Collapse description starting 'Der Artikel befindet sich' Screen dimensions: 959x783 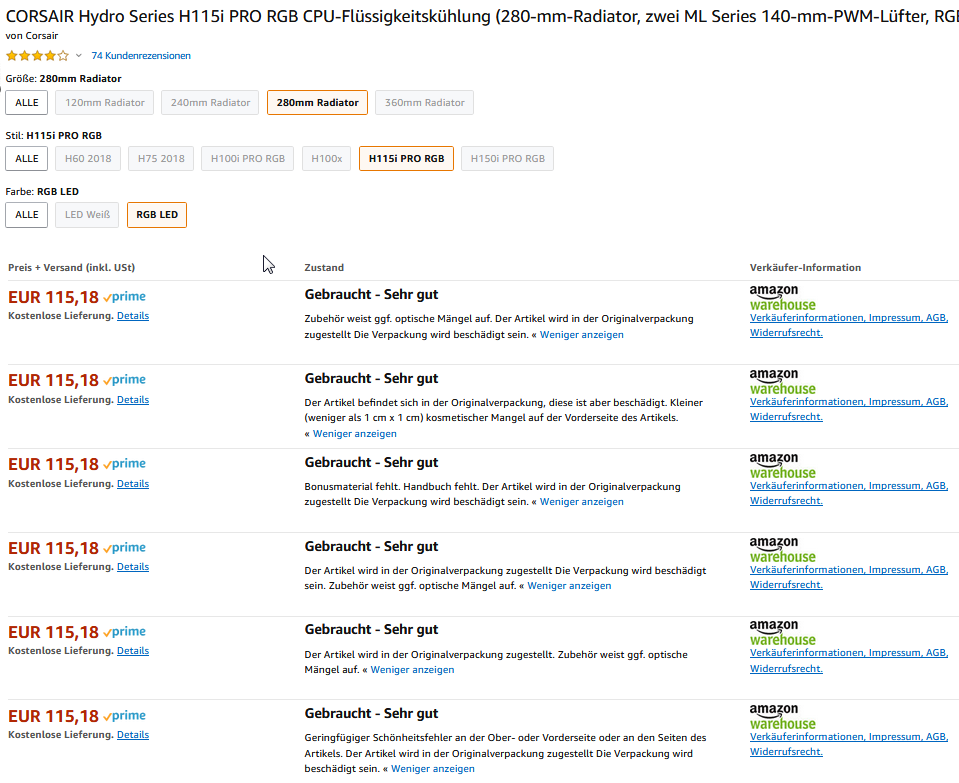click(355, 434)
